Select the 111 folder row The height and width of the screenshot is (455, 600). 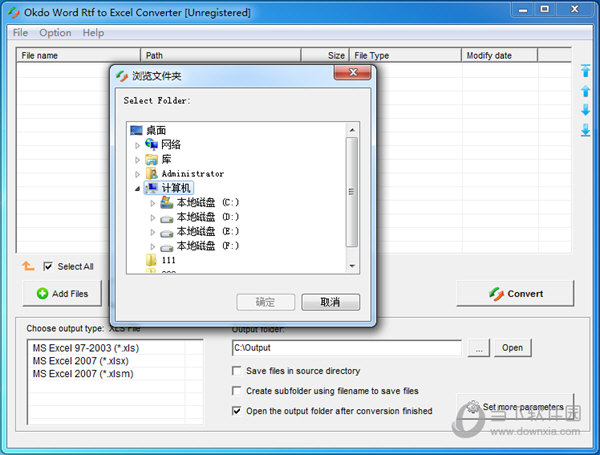tap(168, 260)
